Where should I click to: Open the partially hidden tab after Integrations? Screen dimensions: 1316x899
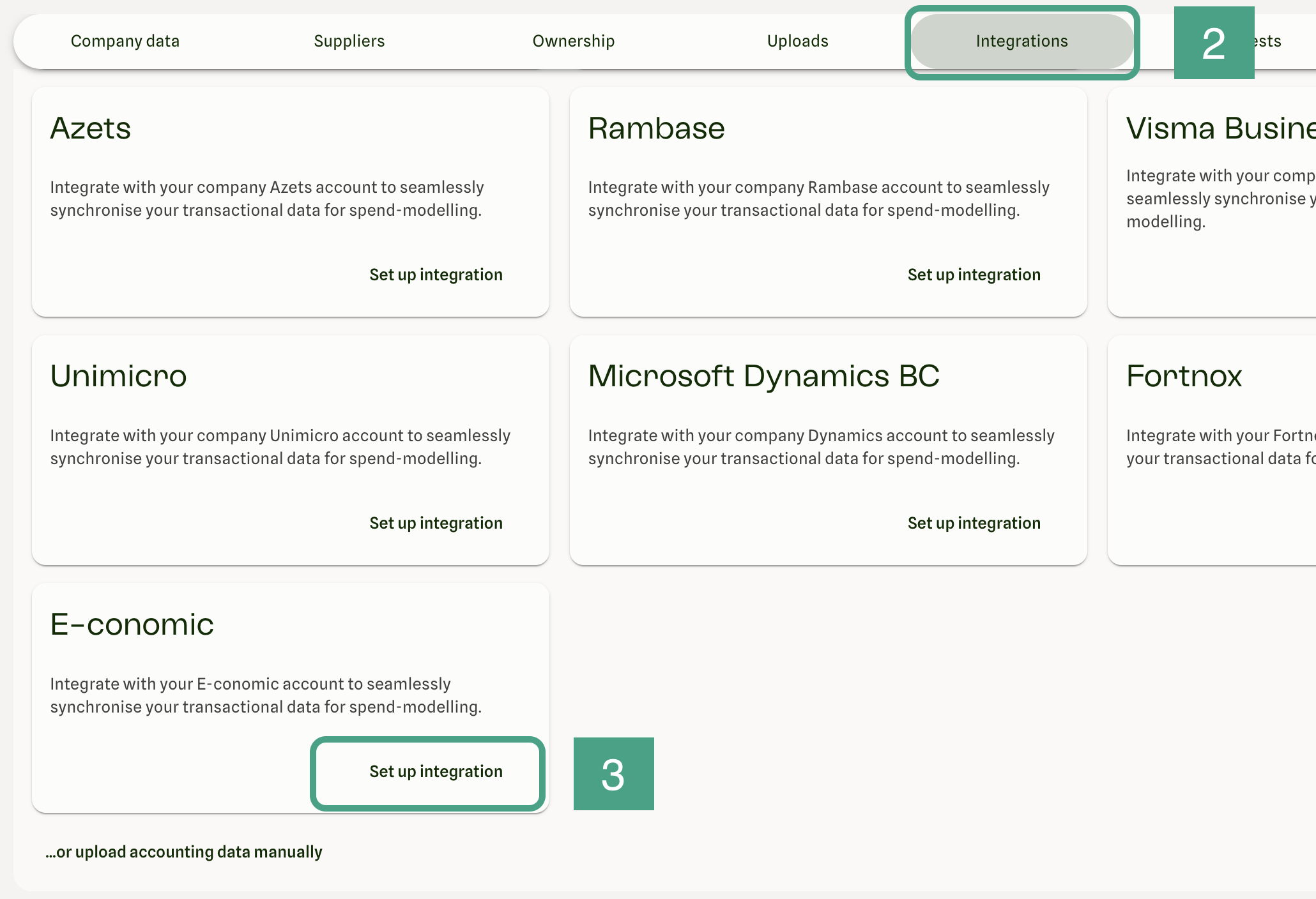click(x=1268, y=42)
